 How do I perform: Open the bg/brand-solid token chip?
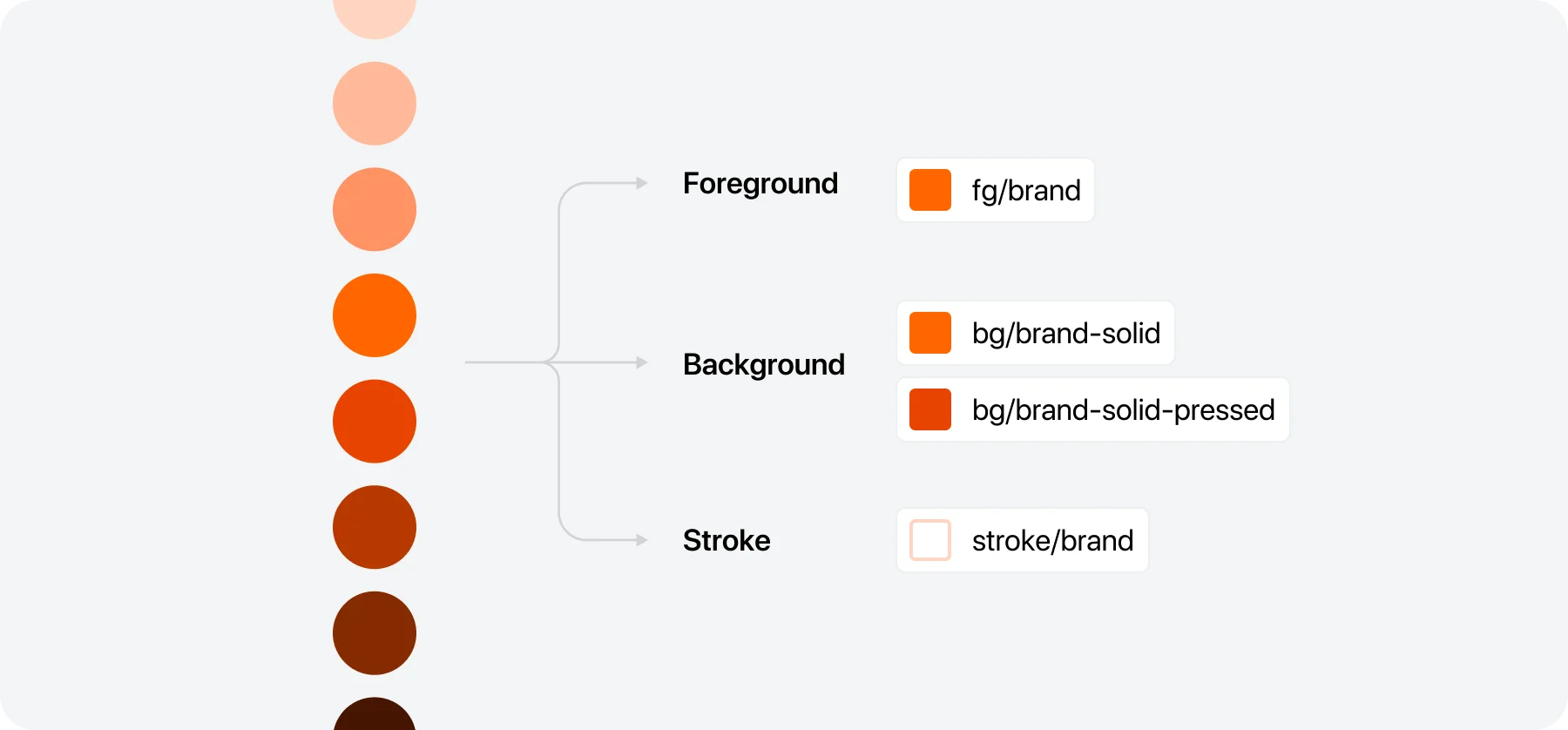coord(1036,333)
